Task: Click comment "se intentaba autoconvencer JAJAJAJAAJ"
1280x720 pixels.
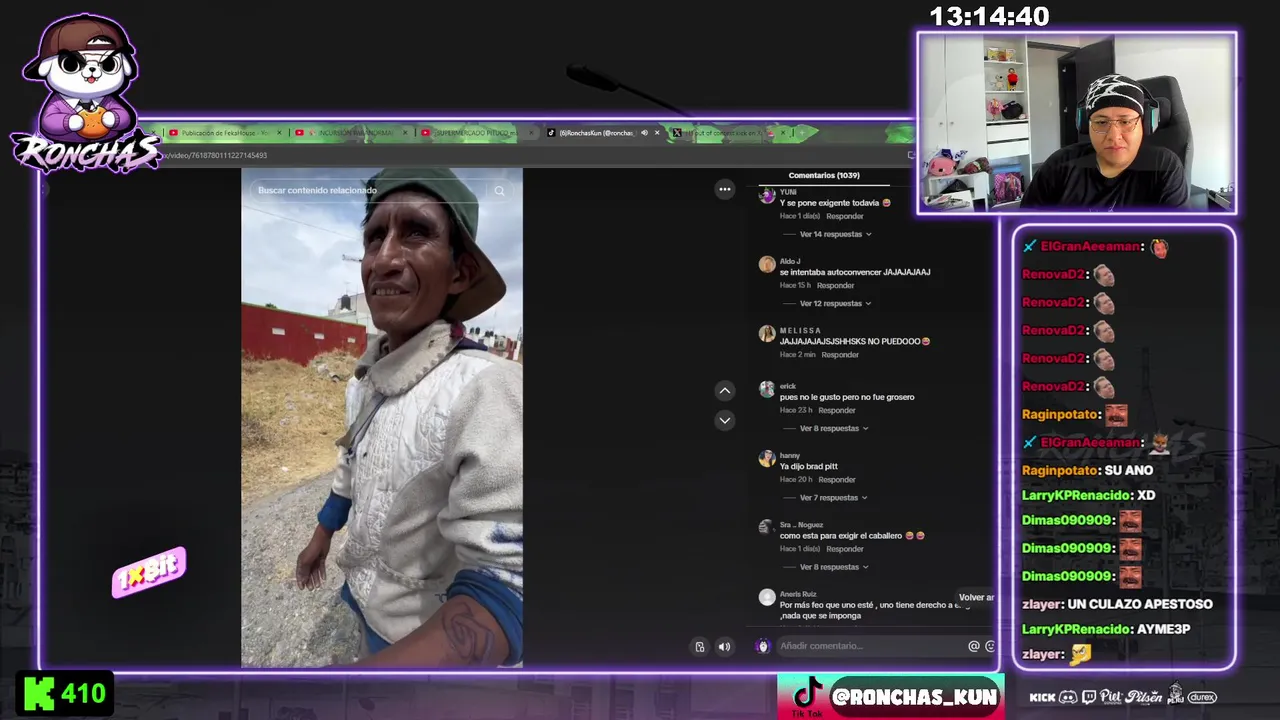Action: coord(855,272)
